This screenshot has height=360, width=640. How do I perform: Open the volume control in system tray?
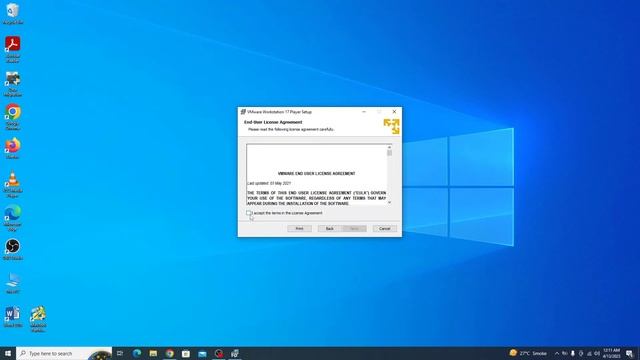tap(597, 353)
